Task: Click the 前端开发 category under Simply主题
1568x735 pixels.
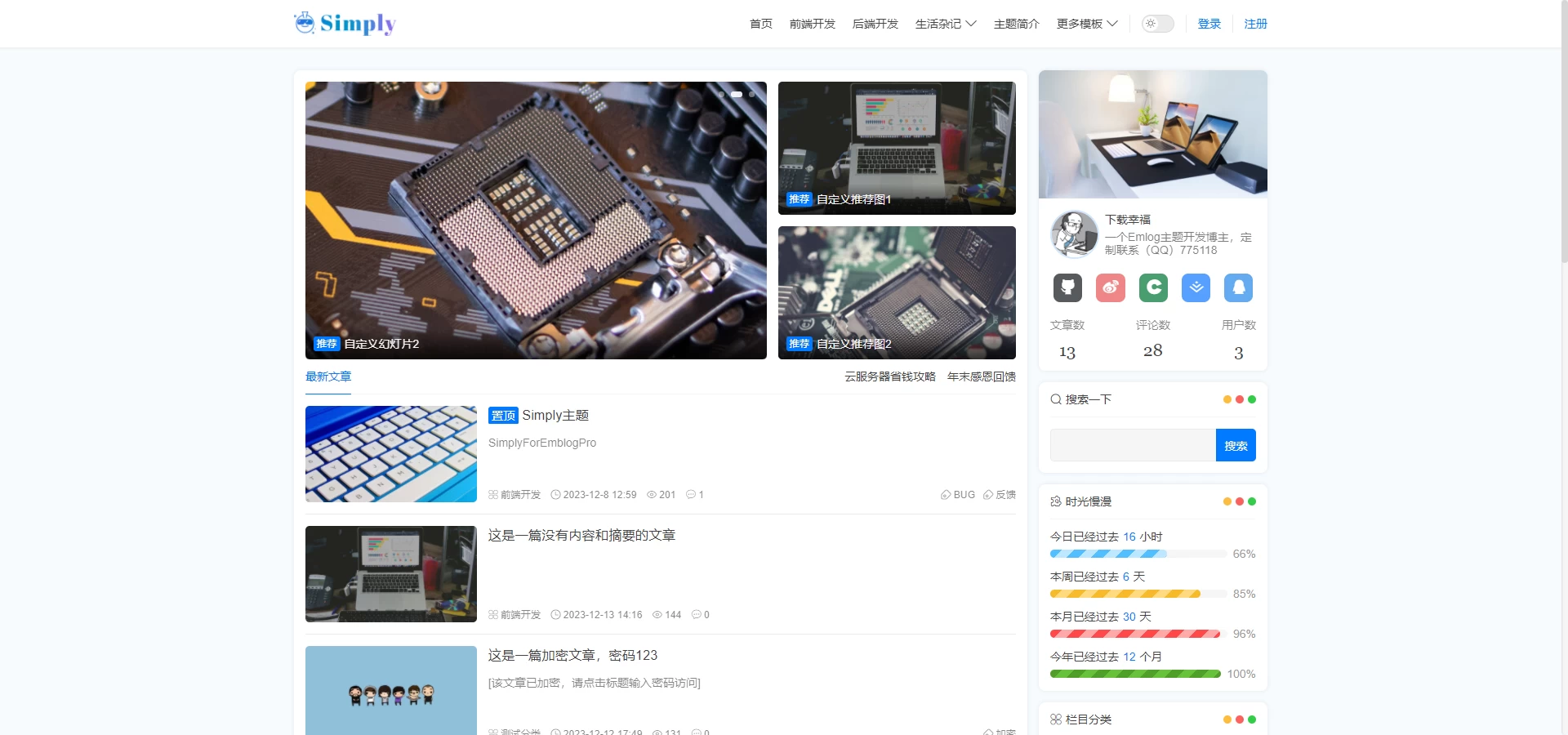Action: [x=520, y=495]
